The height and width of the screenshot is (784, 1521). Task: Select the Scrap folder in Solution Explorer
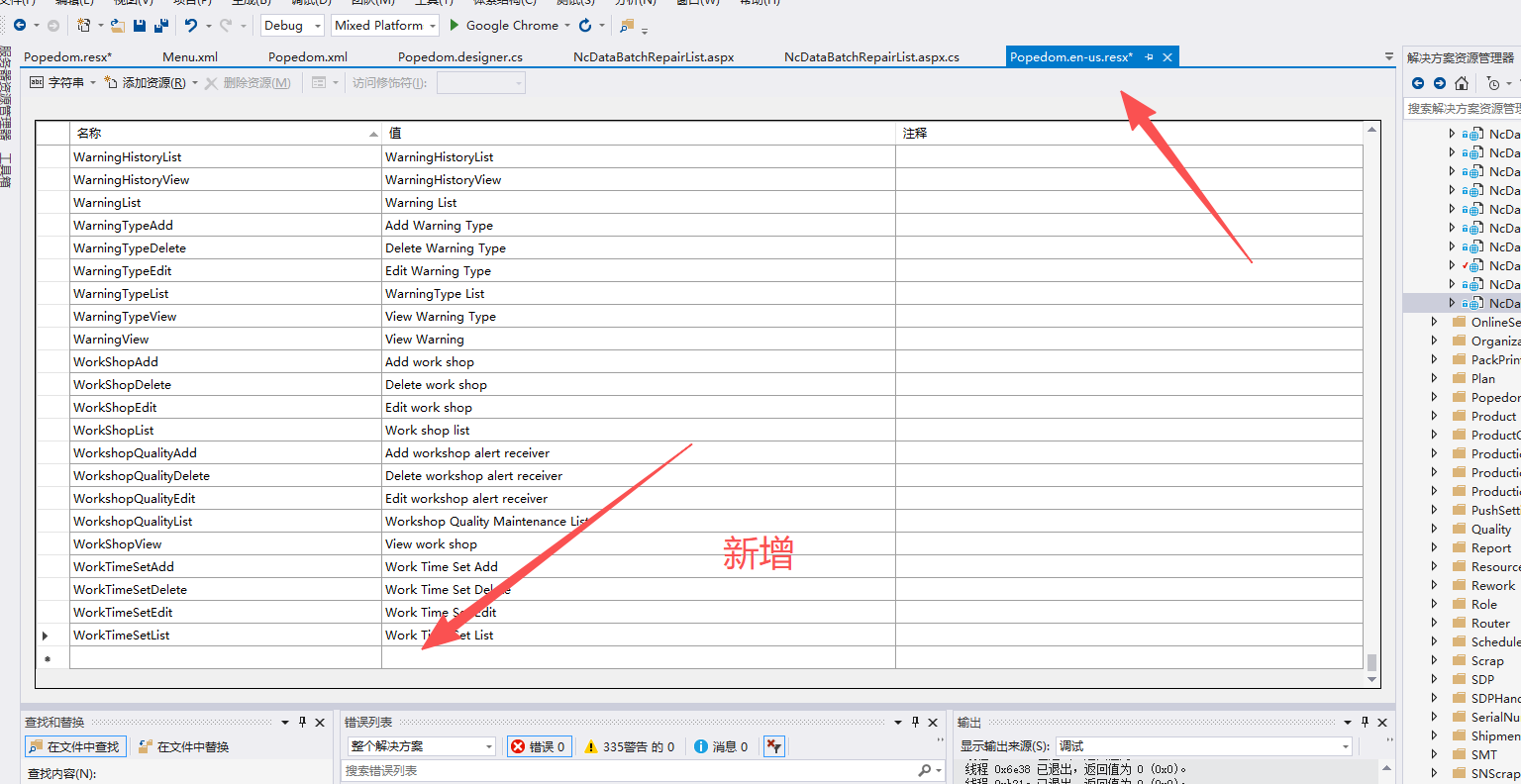click(x=1487, y=660)
